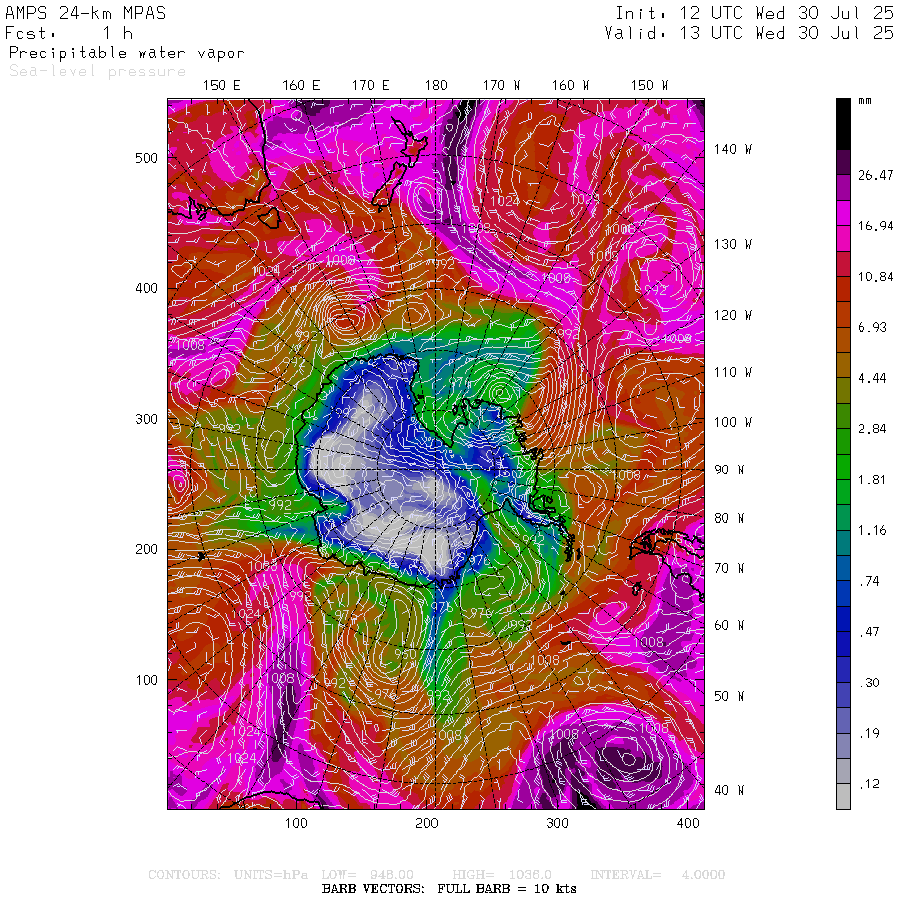Click the "6.93" color bar value
Viewport: 900px width, 900px height.
tap(872, 327)
